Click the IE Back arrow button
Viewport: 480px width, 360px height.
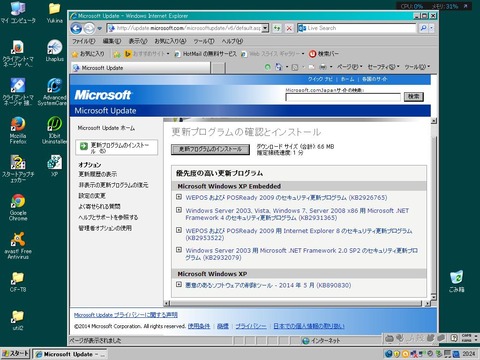pyautogui.click(x=76, y=29)
